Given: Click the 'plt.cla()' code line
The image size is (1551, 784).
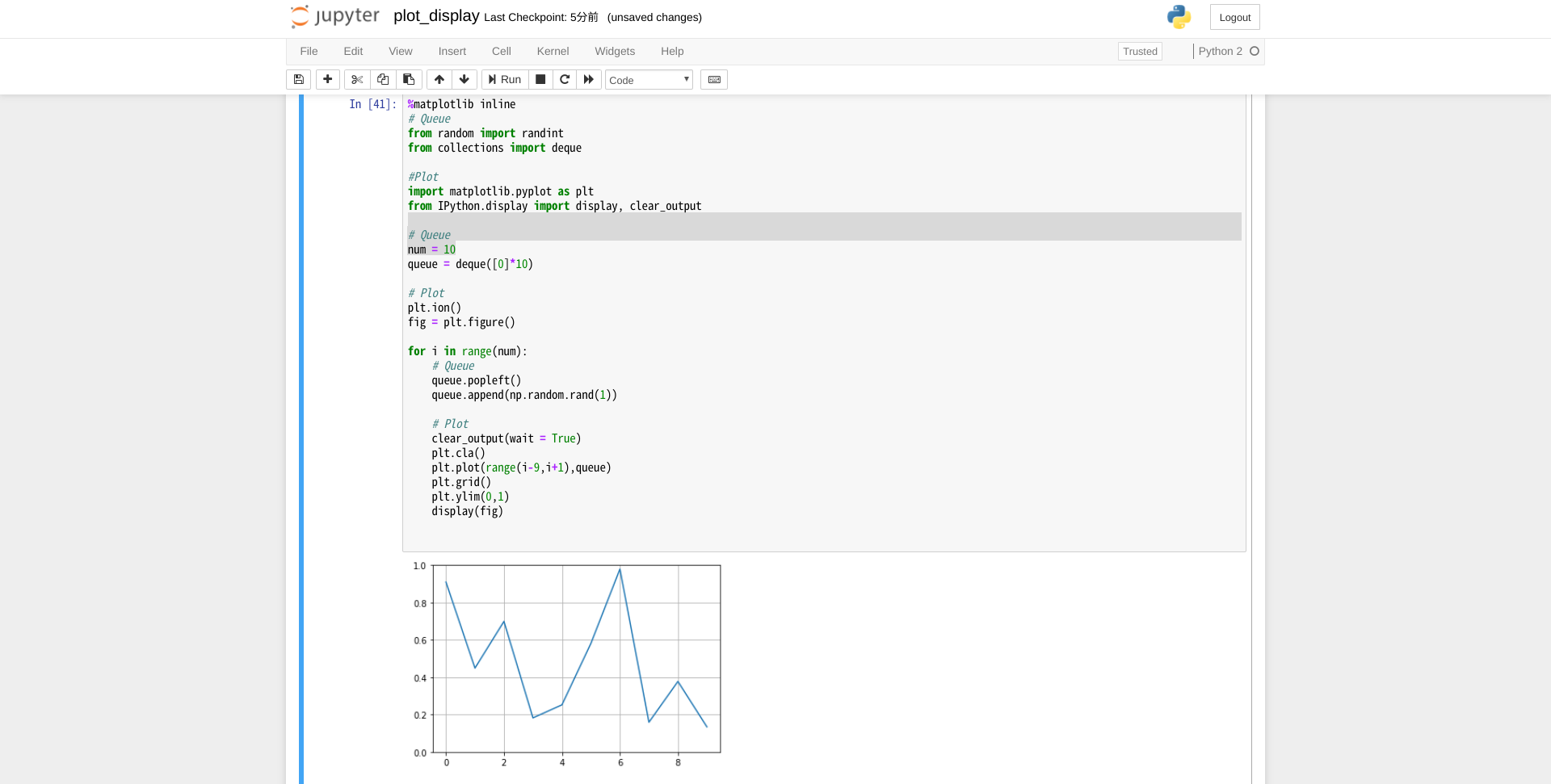Looking at the screenshot, I should [458, 453].
